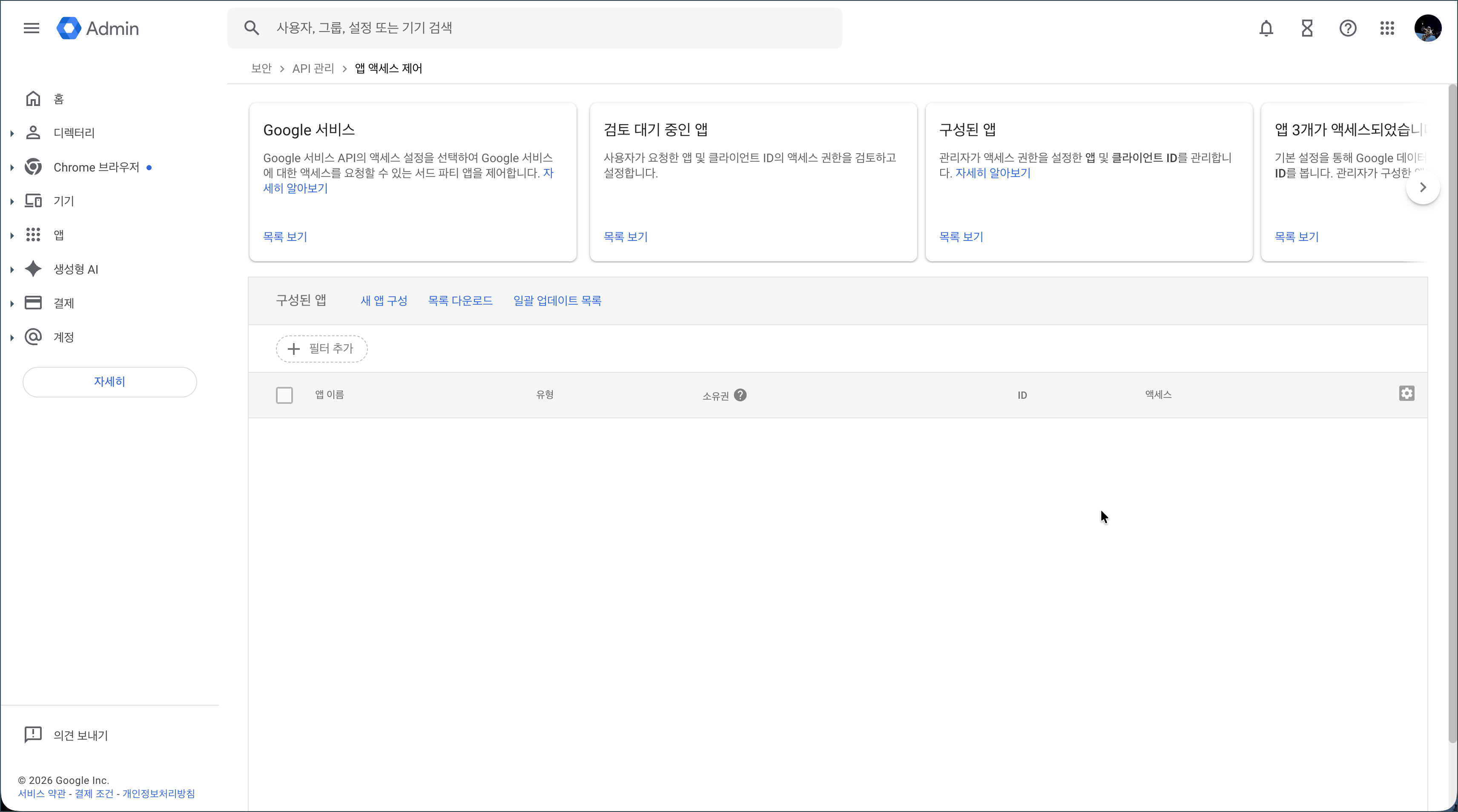
Task: Open table column settings gear
Action: [x=1406, y=394]
